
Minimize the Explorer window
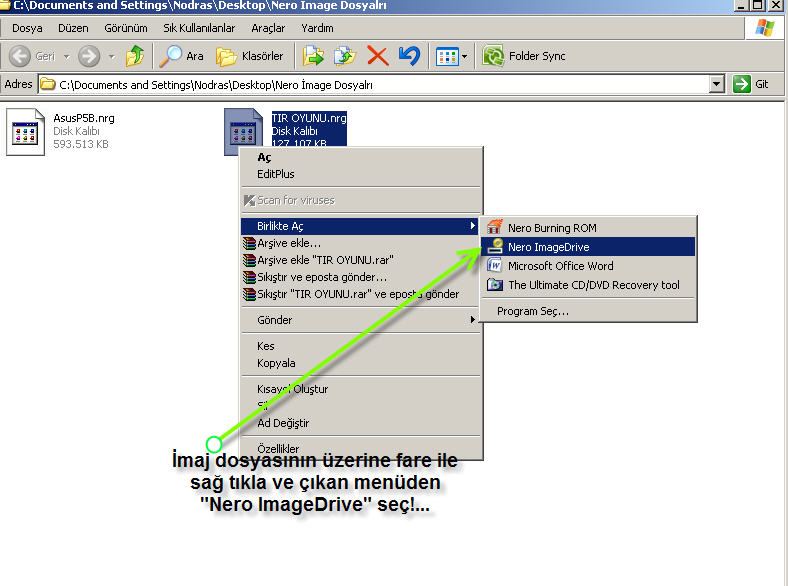[x=741, y=5]
